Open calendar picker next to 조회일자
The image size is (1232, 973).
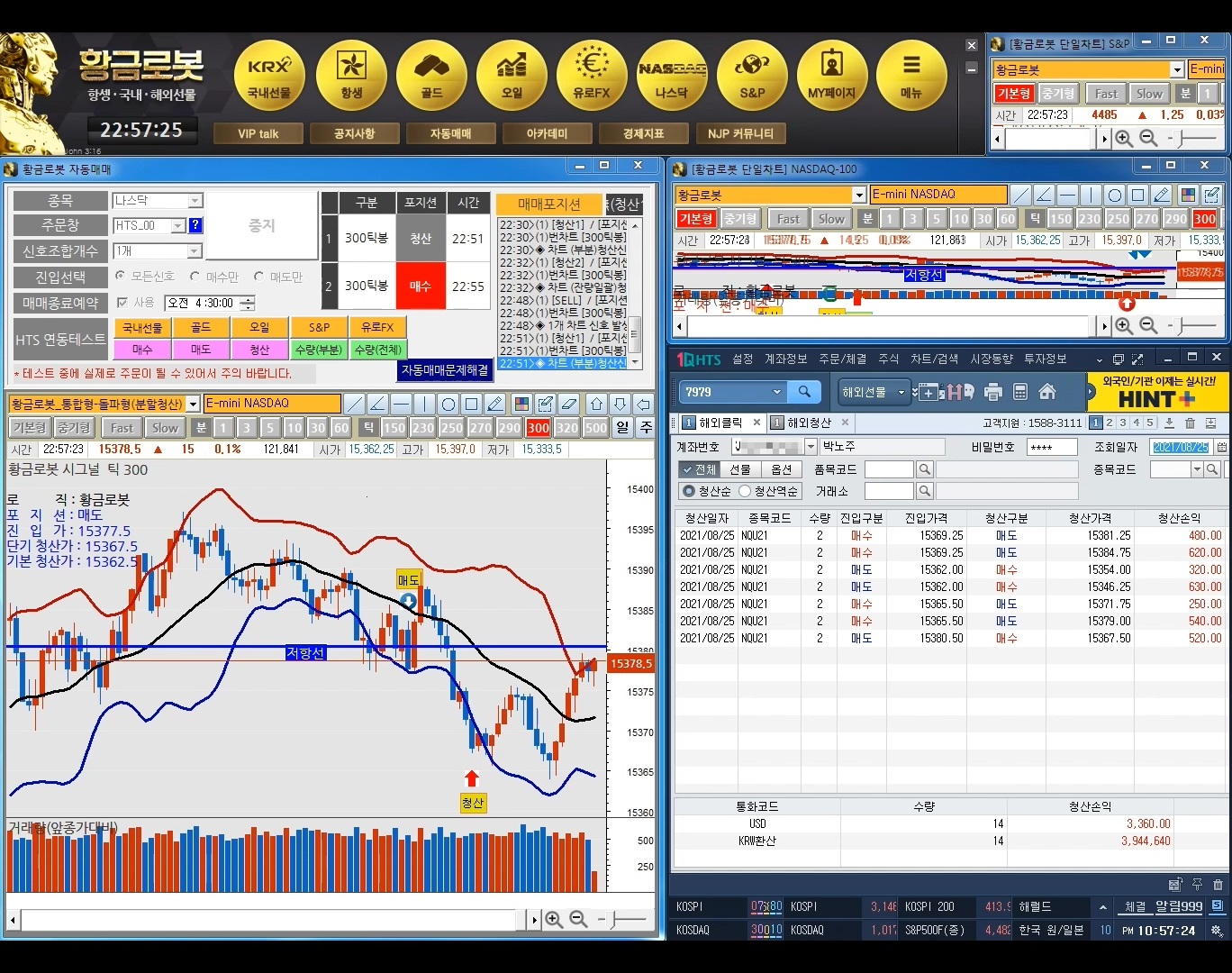1221,447
